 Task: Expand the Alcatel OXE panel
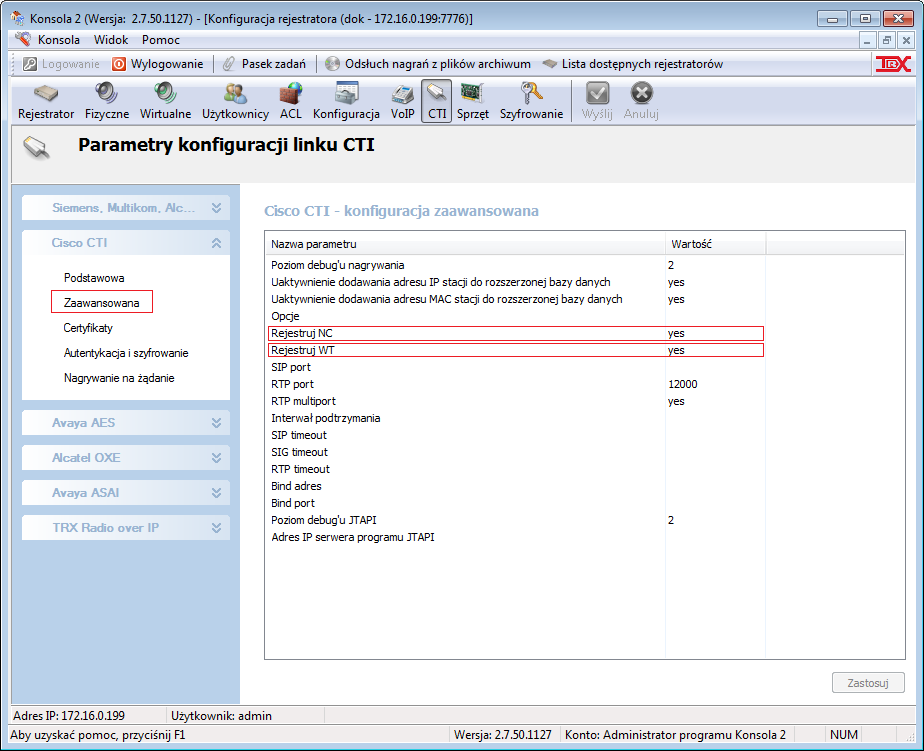click(x=126, y=457)
